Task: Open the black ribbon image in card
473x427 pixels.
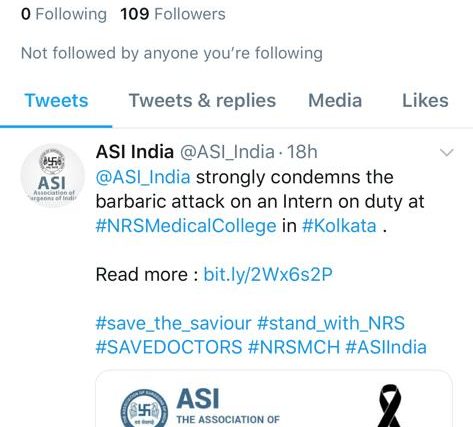Action: tap(390, 406)
